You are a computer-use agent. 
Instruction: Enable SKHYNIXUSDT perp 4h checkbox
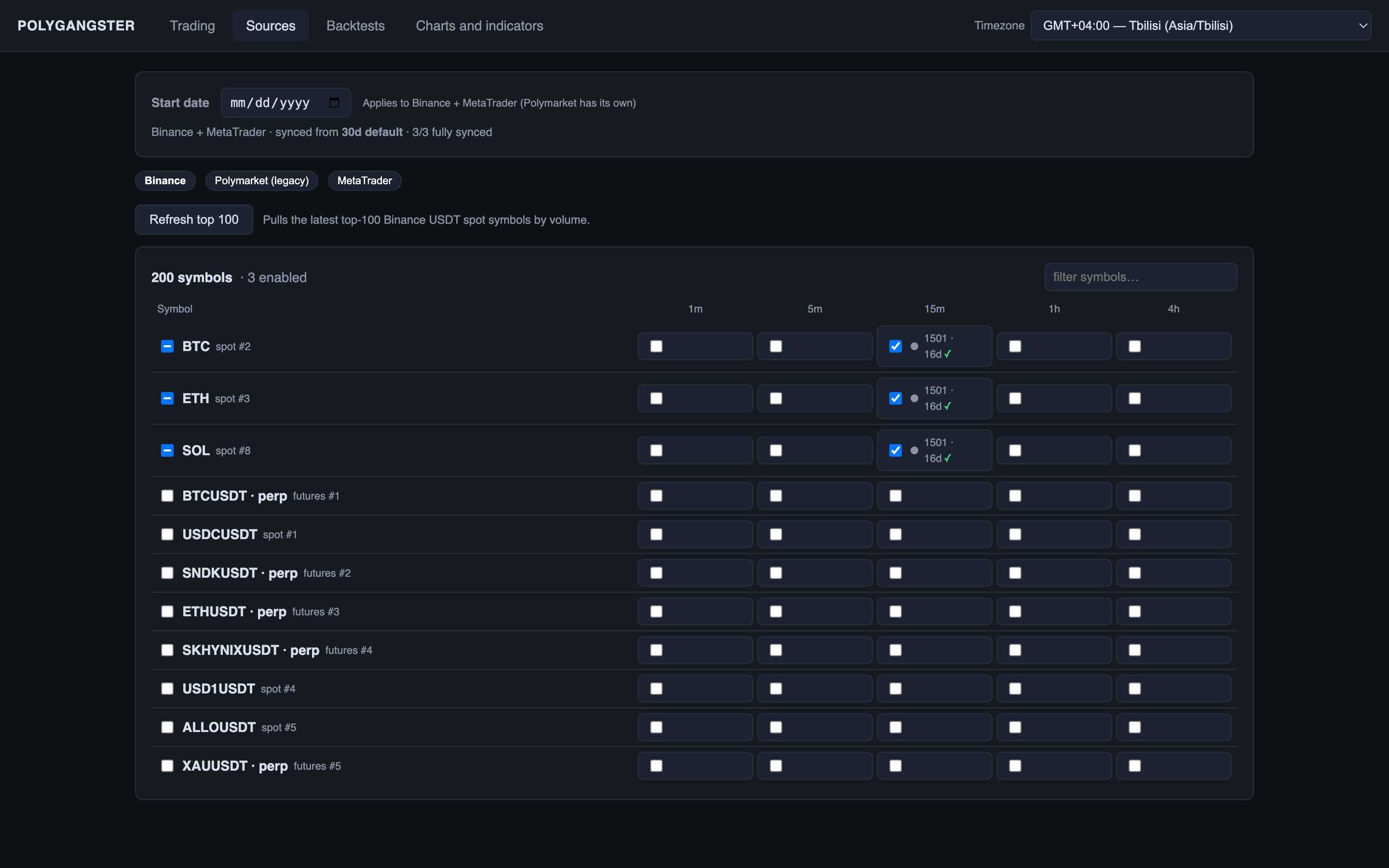coord(1135,650)
